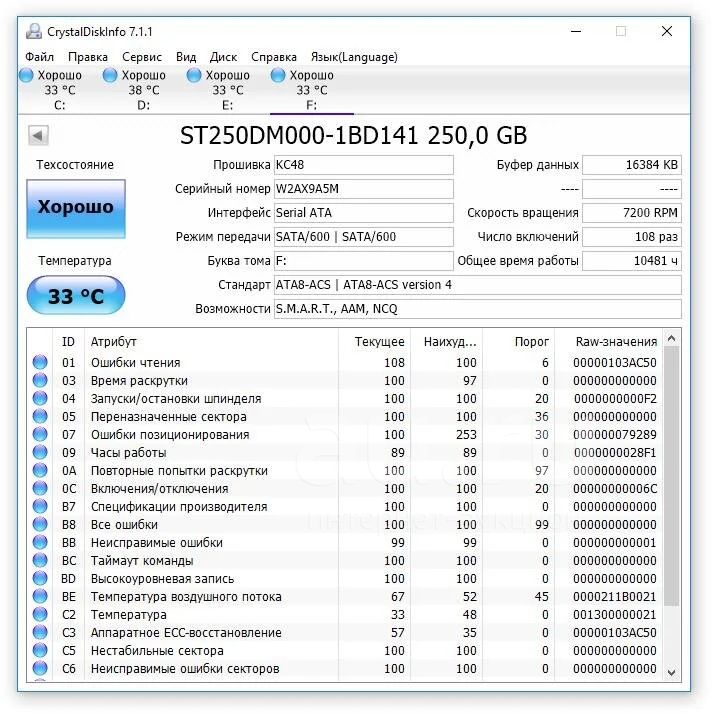Click status icon for Таймаут команды
712x714 pixels.
pos(40,560)
